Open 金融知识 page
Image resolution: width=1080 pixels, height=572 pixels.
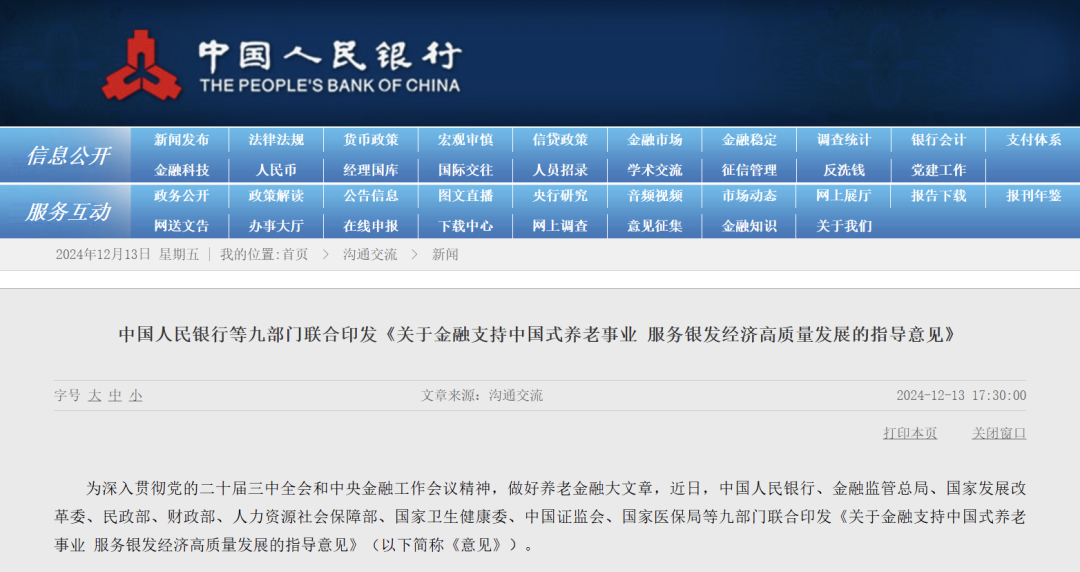point(749,226)
